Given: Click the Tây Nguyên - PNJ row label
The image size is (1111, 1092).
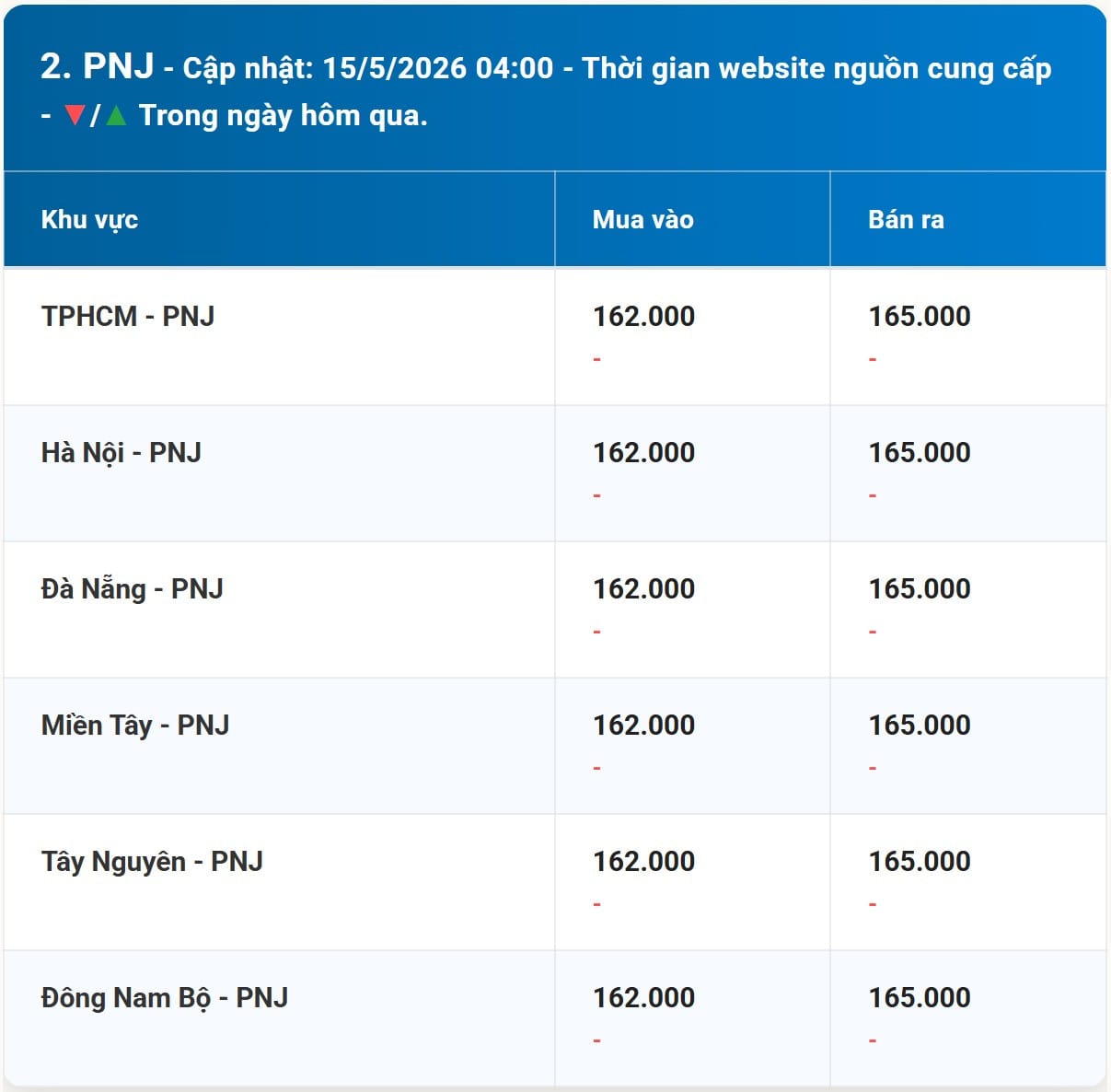Looking at the screenshot, I should [152, 861].
